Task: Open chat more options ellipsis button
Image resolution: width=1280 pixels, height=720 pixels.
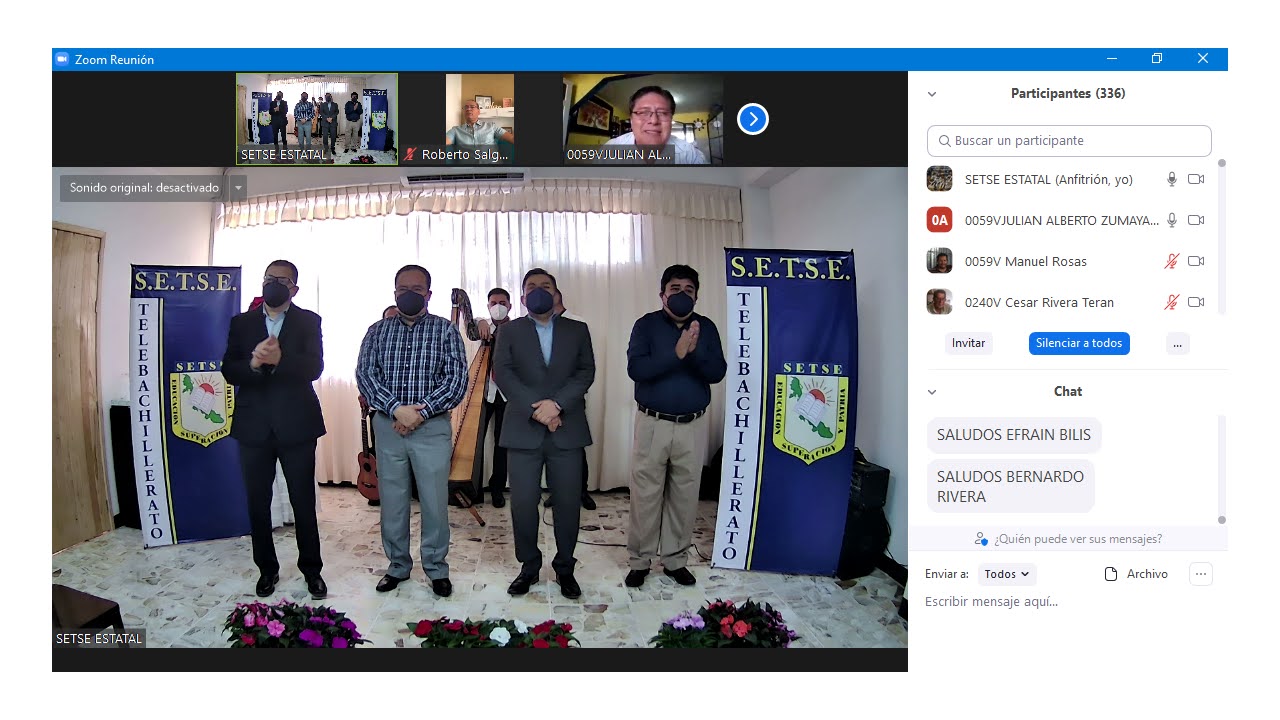Action: point(1201,574)
